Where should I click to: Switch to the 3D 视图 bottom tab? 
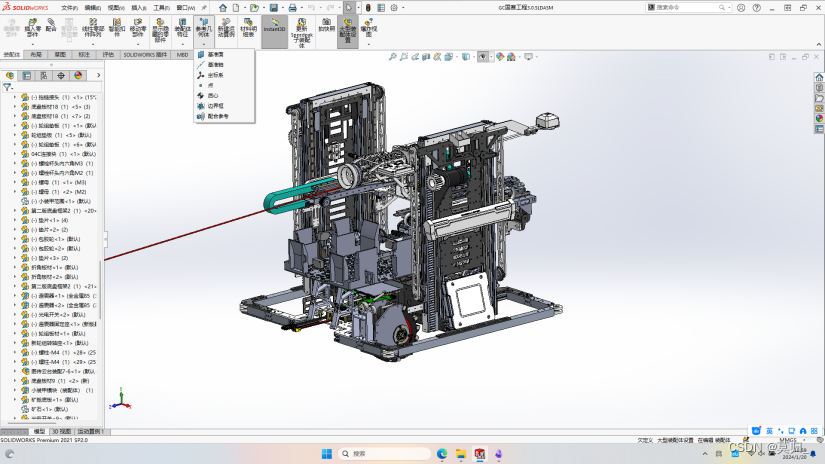[x=62, y=432]
